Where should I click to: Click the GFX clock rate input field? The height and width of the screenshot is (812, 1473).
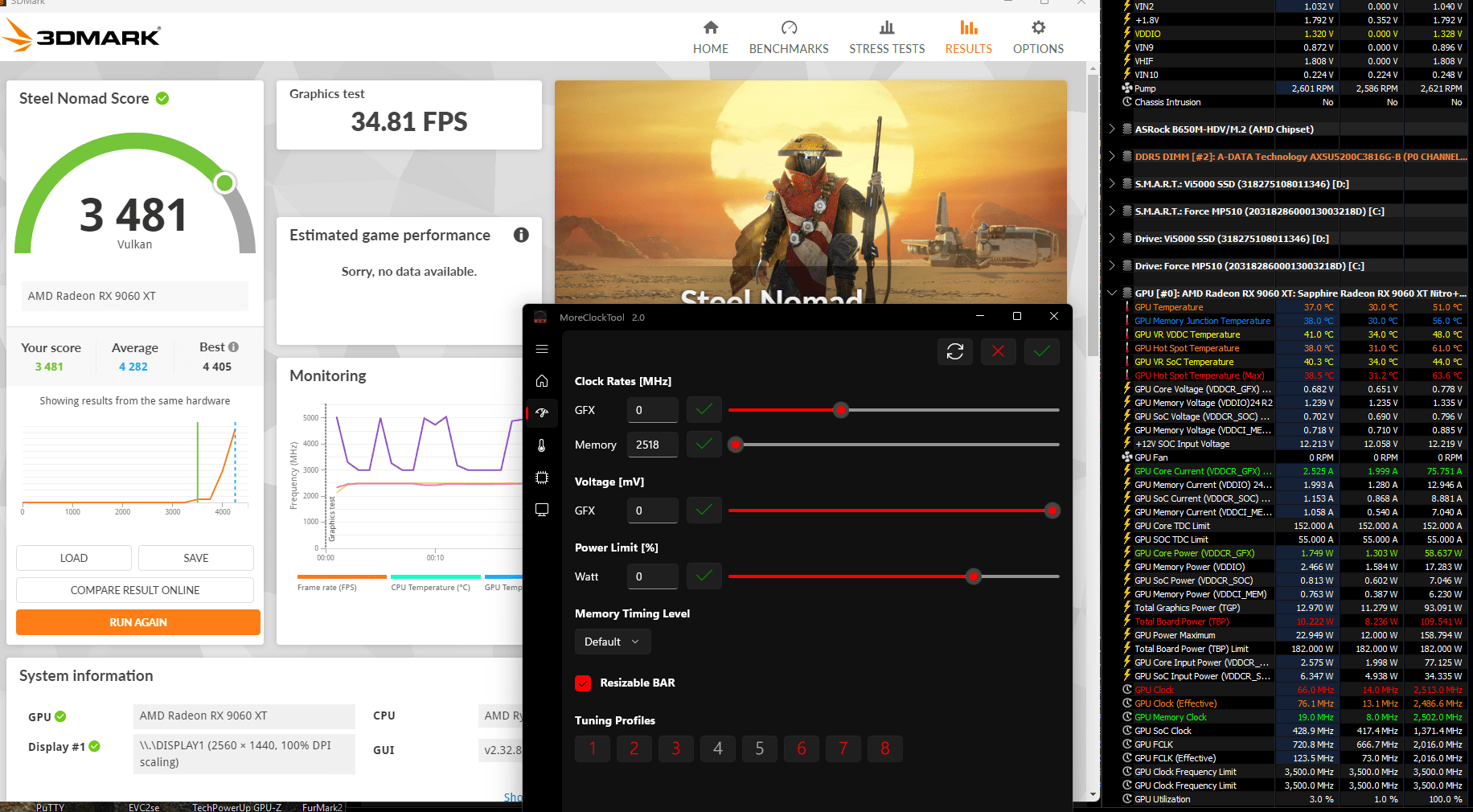[653, 410]
